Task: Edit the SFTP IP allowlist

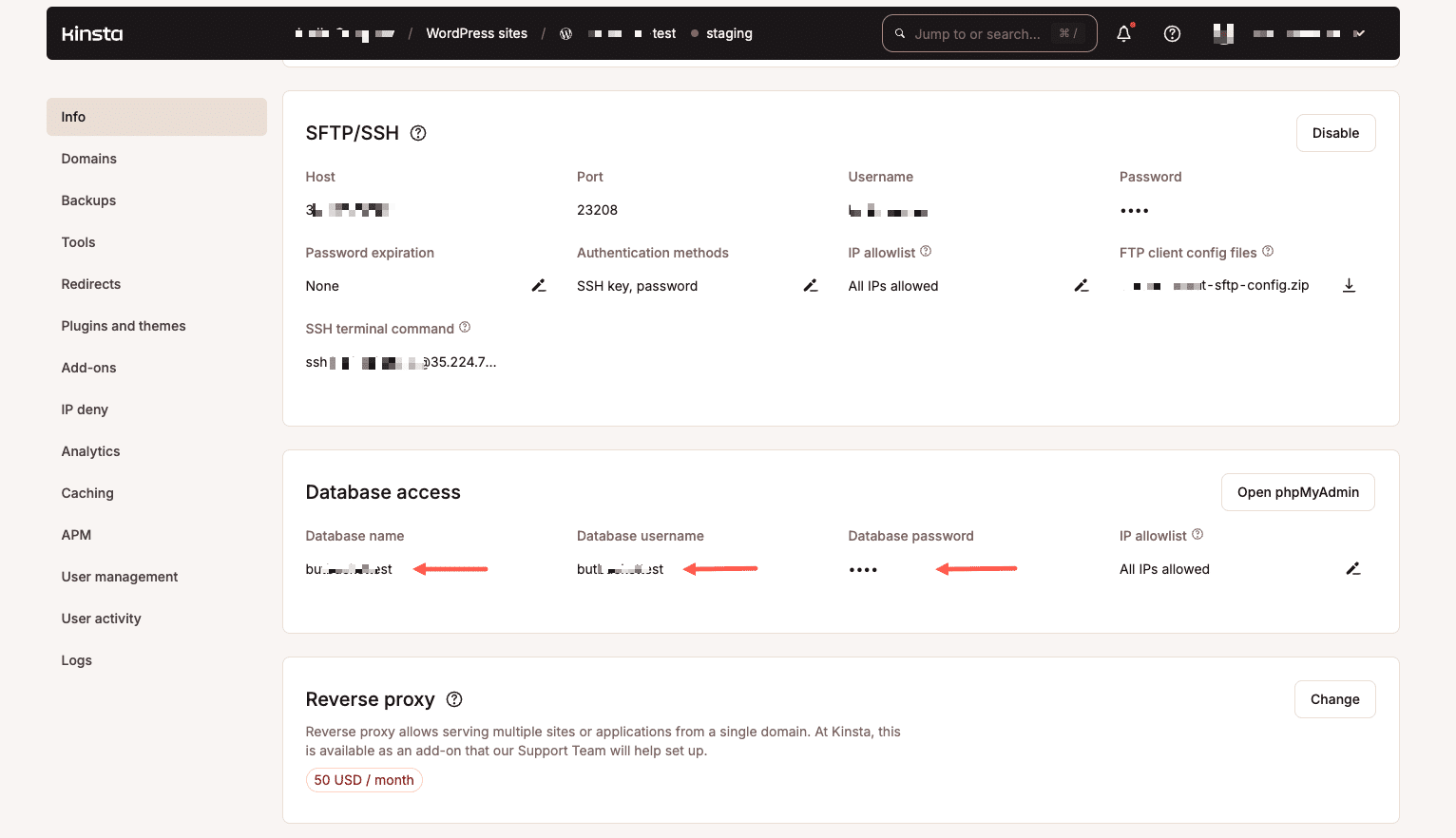Action: point(1082,285)
